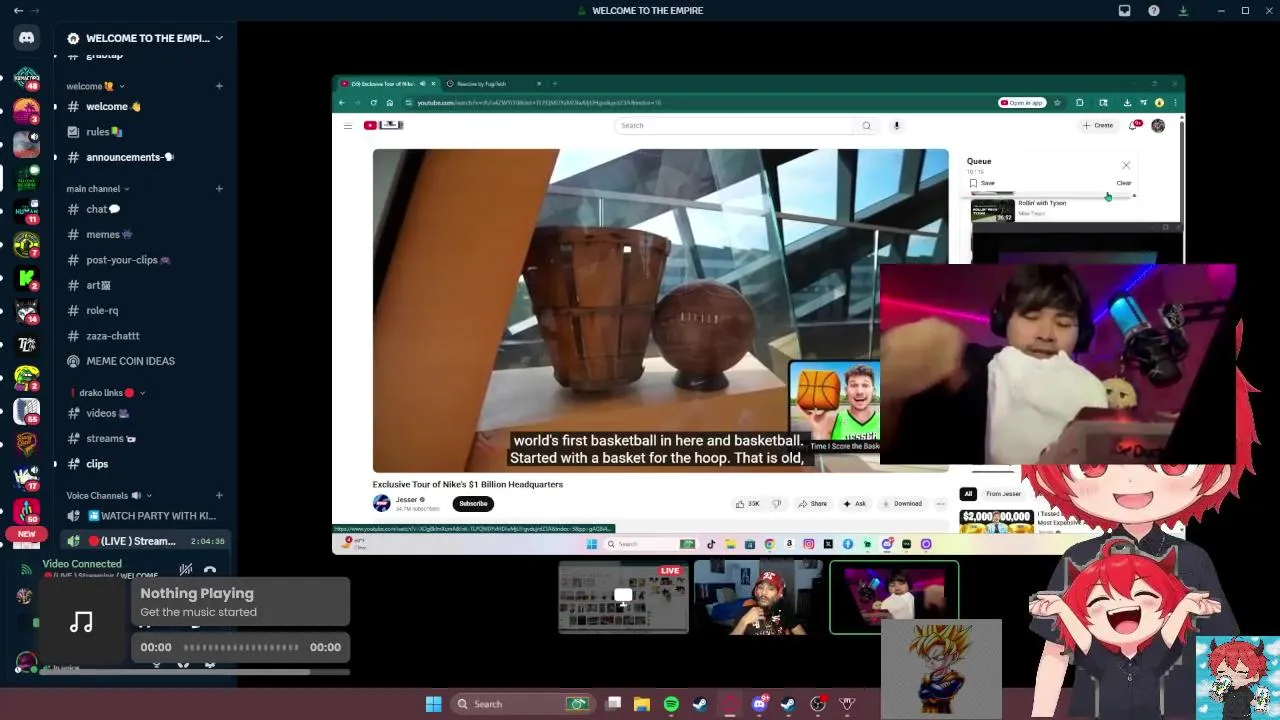
Task: Click the Download button under video
Action: [x=902, y=504]
